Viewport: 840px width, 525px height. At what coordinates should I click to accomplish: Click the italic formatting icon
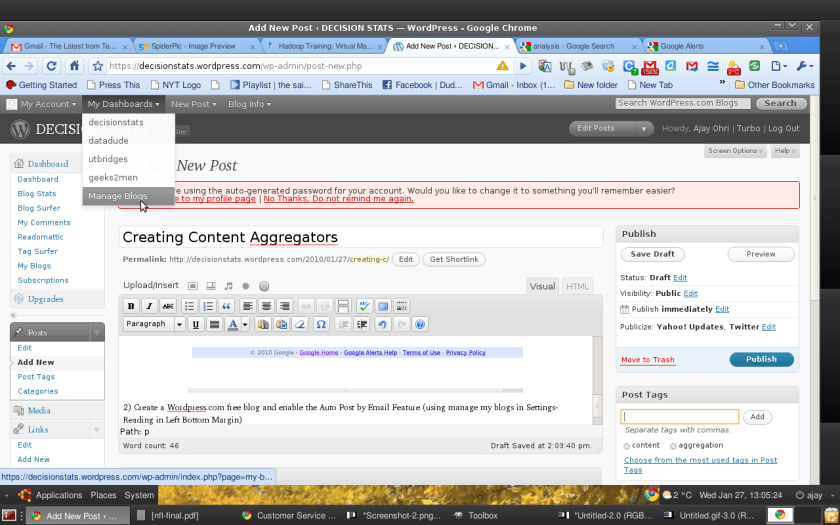point(149,306)
